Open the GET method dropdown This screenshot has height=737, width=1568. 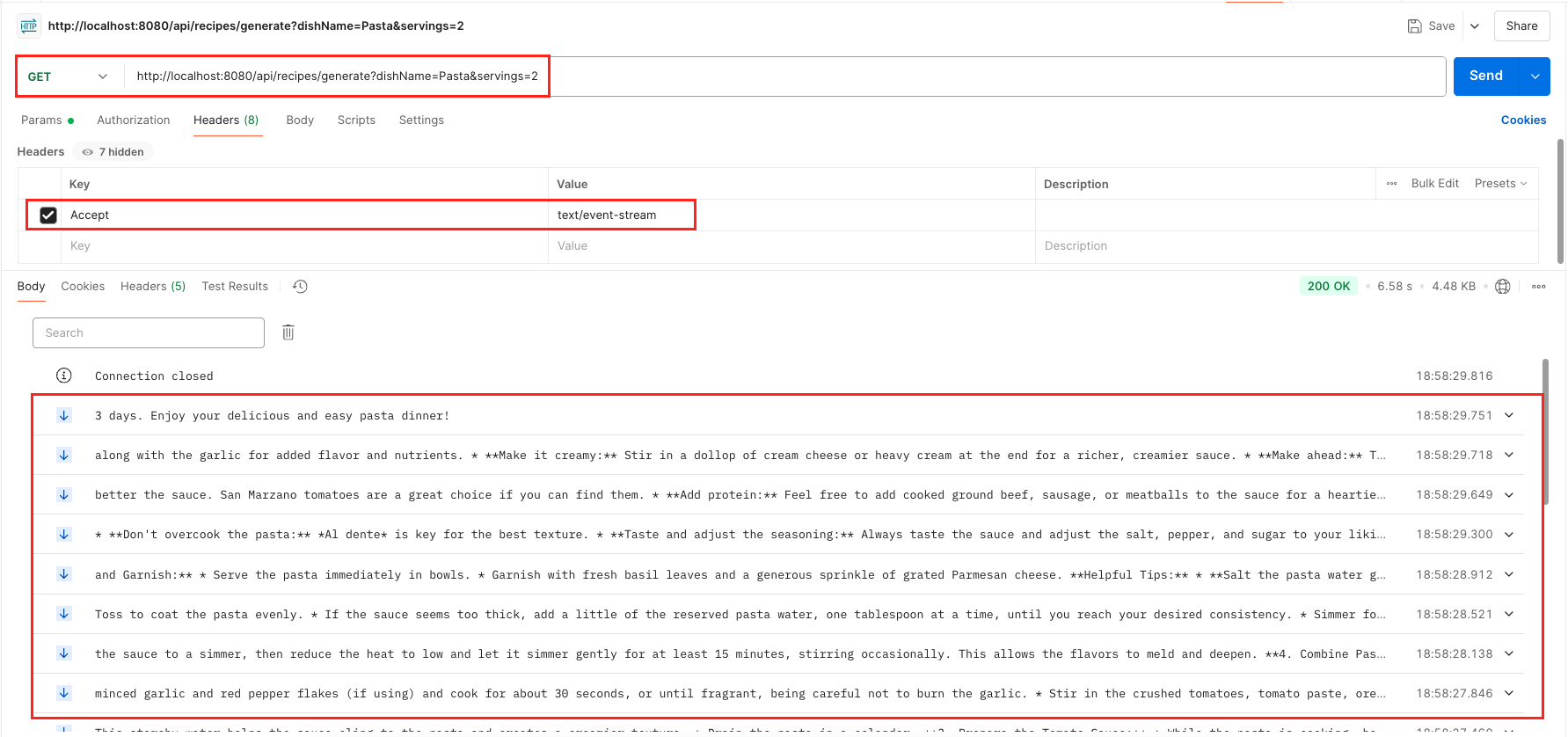[x=67, y=77]
